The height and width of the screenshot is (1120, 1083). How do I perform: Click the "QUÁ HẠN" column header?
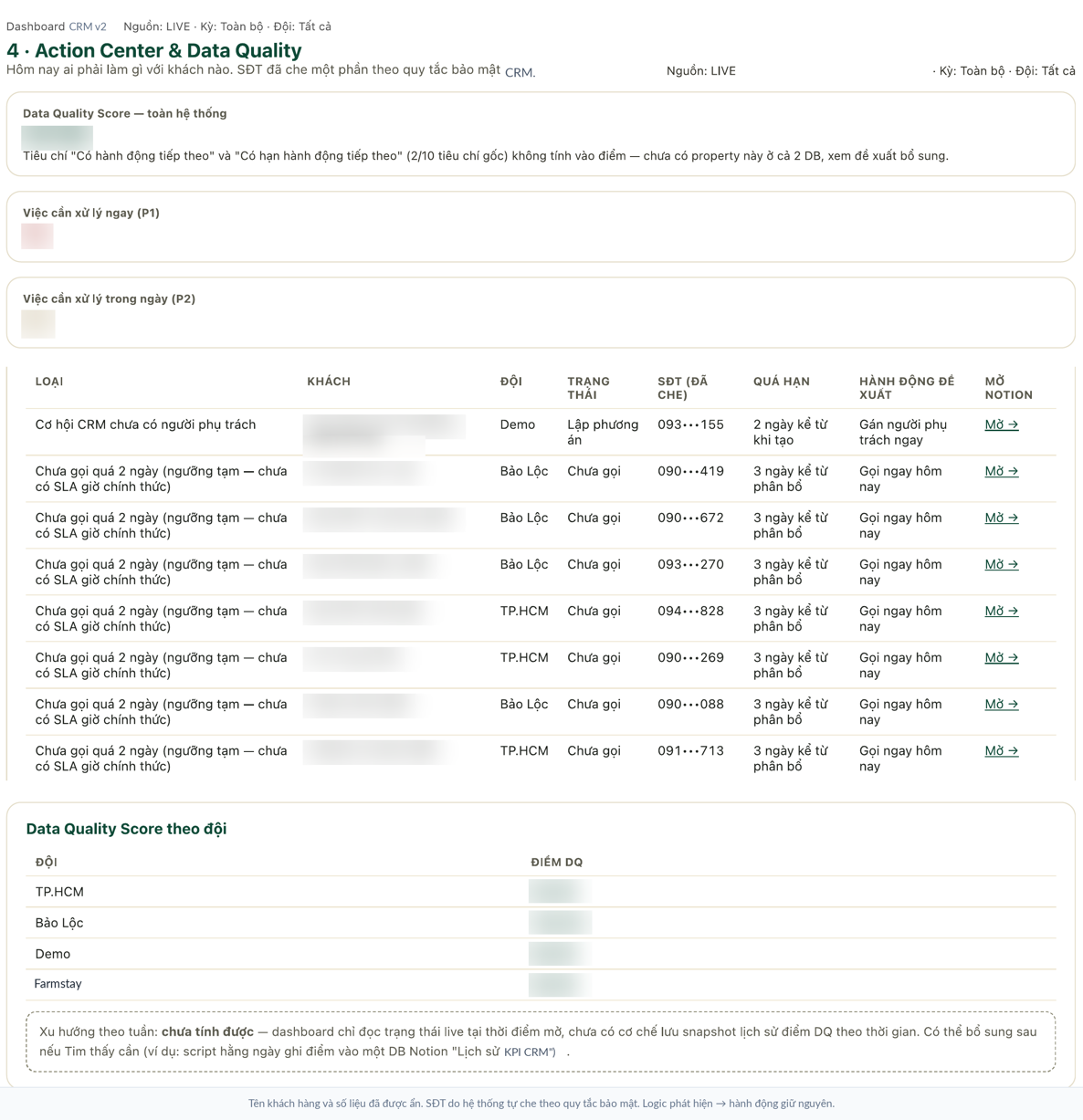[x=782, y=382]
